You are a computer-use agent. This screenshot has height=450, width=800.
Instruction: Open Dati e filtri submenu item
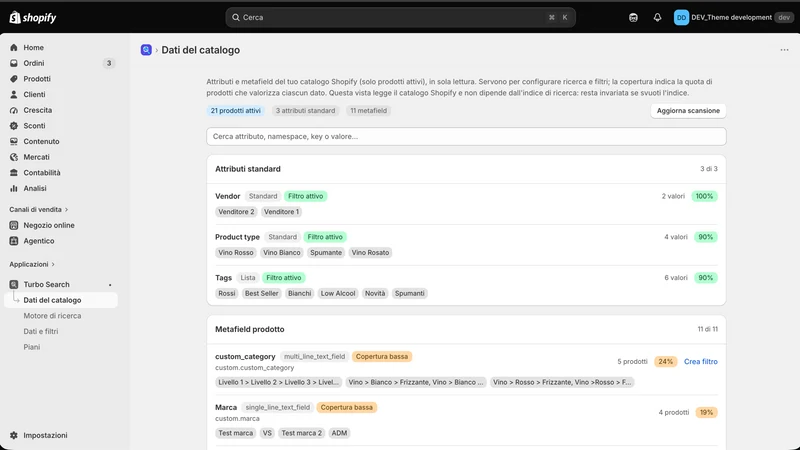pyautogui.click(x=41, y=331)
